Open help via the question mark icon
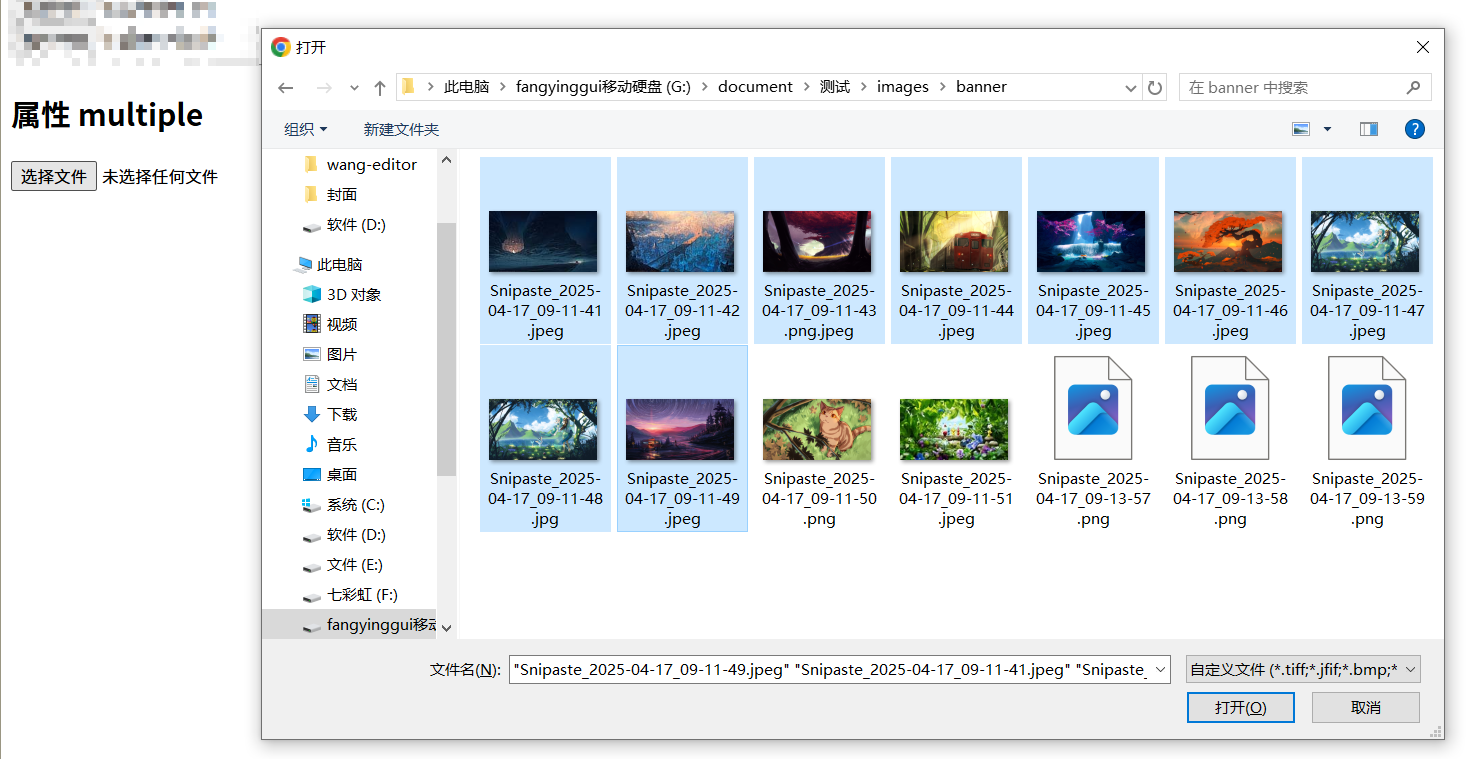Image resolution: width=1476 pixels, height=759 pixels. click(x=1415, y=128)
